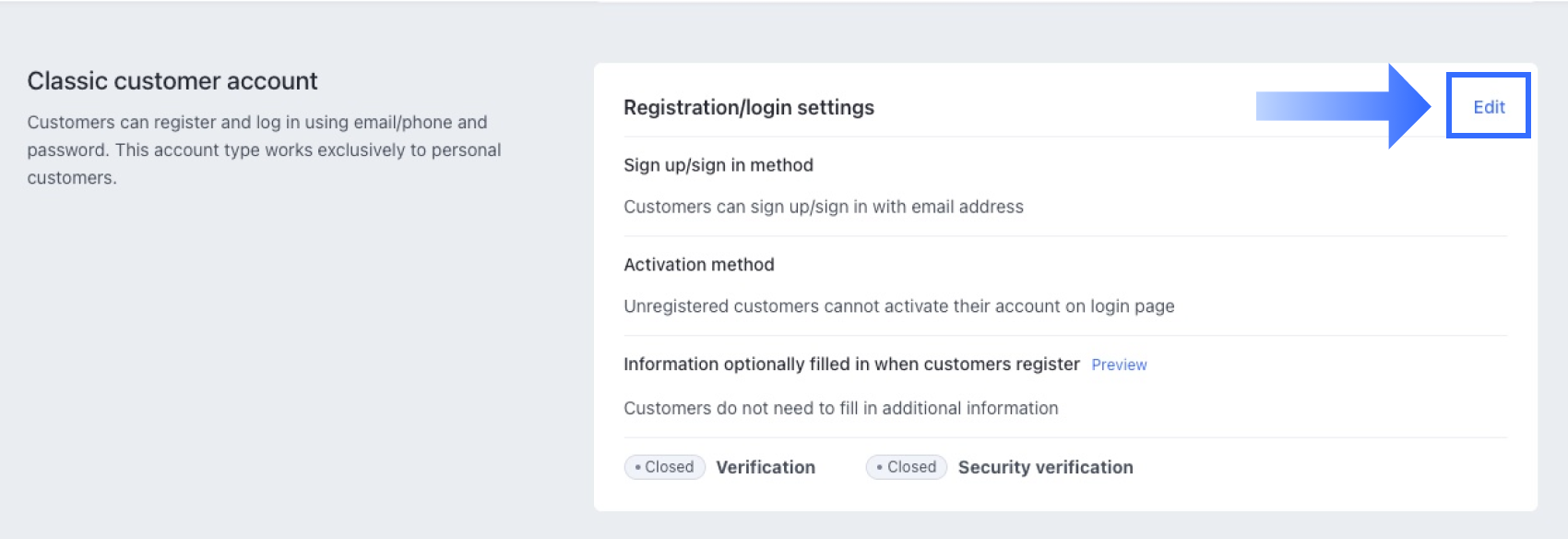The height and width of the screenshot is (539, 1568).
Task: Click the blue highlight box around Edit
Action: pos(1489,76)
